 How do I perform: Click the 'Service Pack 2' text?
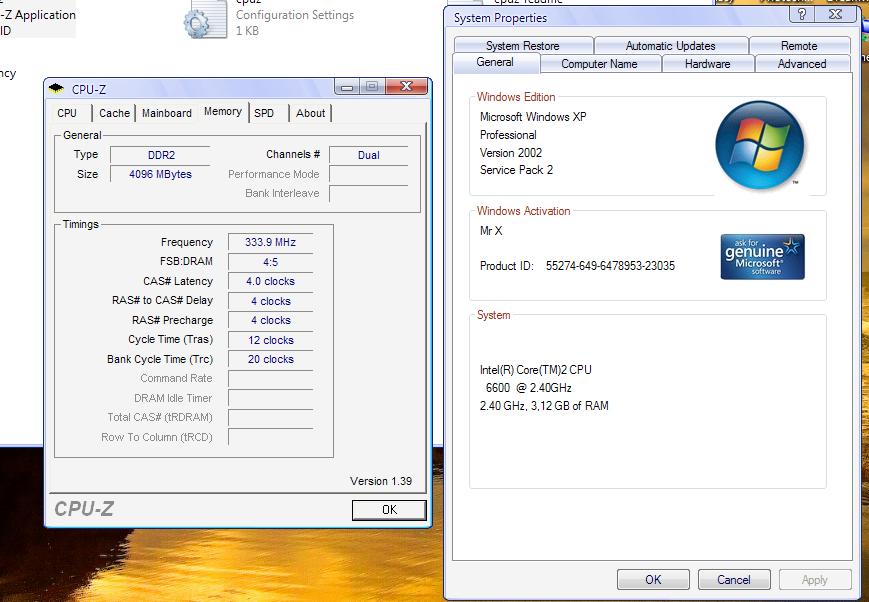[x=517, y=170]
